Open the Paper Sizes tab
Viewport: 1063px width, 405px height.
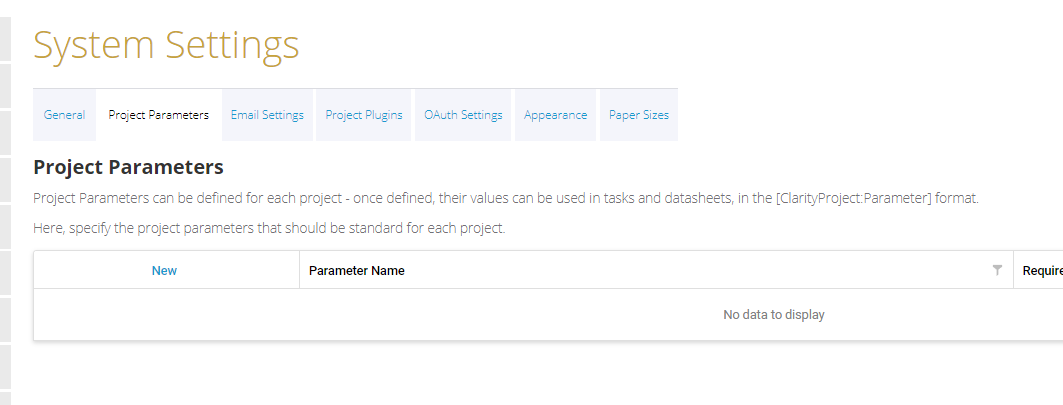pyautogui.click(x=639, y=115)
